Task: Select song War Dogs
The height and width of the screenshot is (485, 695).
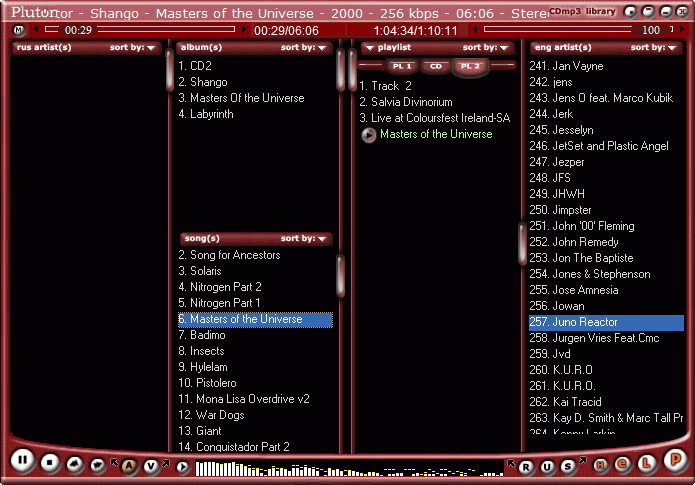Action: pos(211,415)
